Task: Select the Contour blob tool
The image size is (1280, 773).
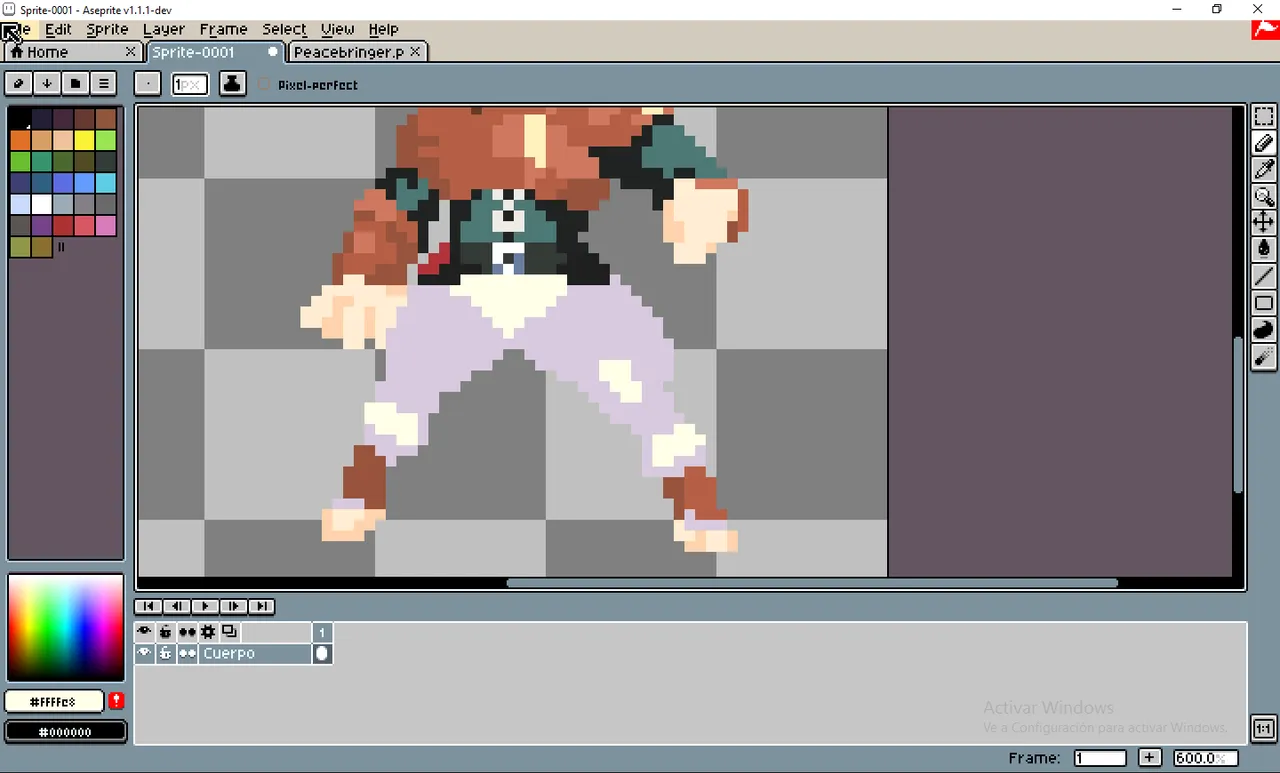Action: click(1264, 330)
